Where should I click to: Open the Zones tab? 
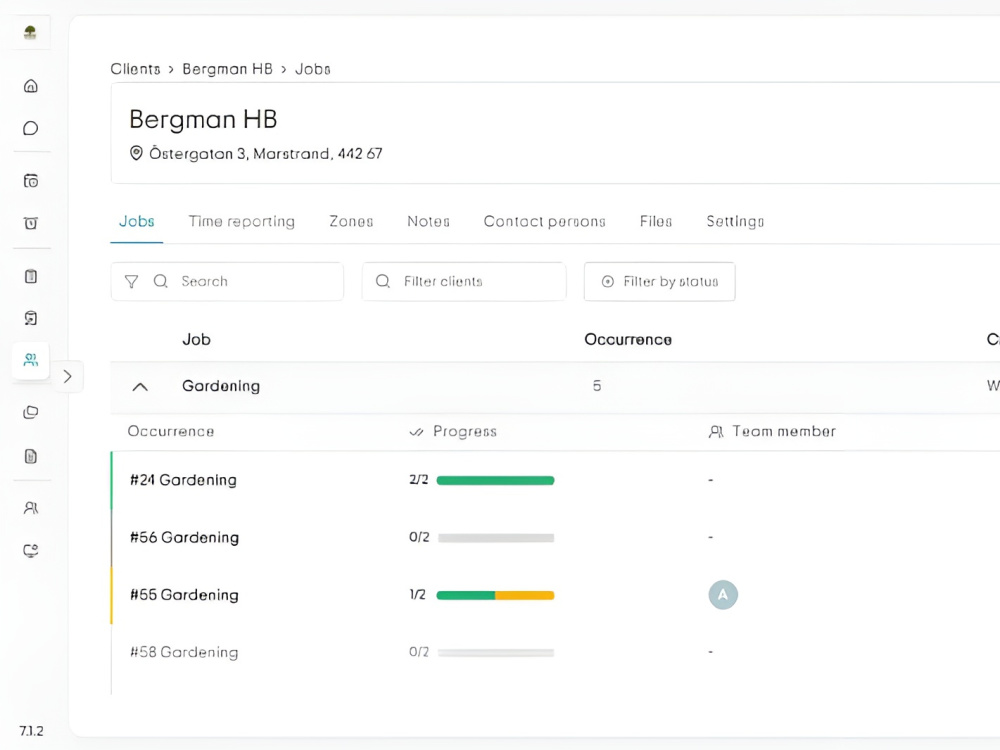point(351,221)
